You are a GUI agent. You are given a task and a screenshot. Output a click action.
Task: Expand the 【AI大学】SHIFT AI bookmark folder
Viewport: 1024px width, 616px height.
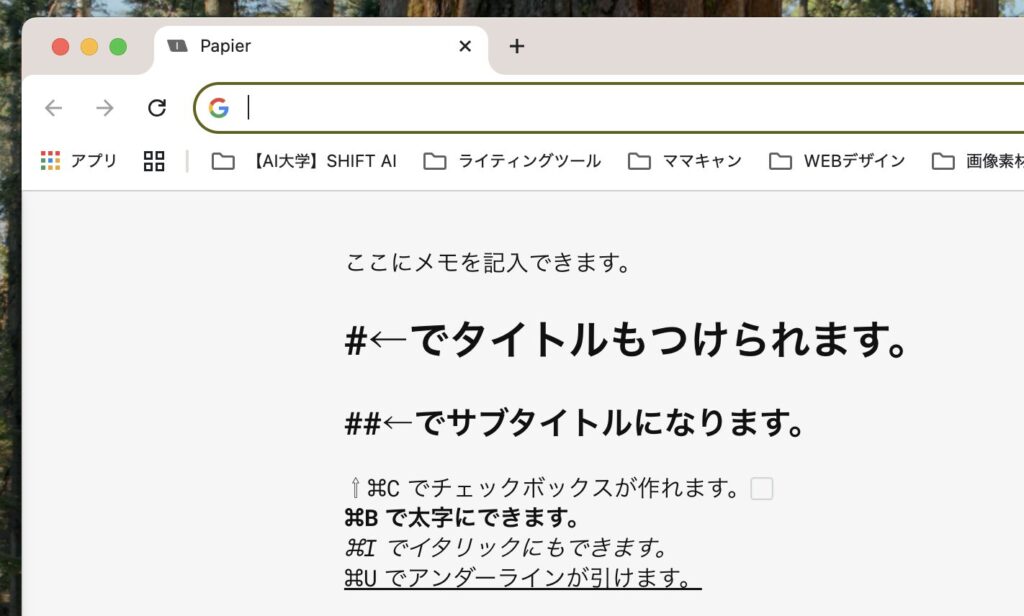304,161
